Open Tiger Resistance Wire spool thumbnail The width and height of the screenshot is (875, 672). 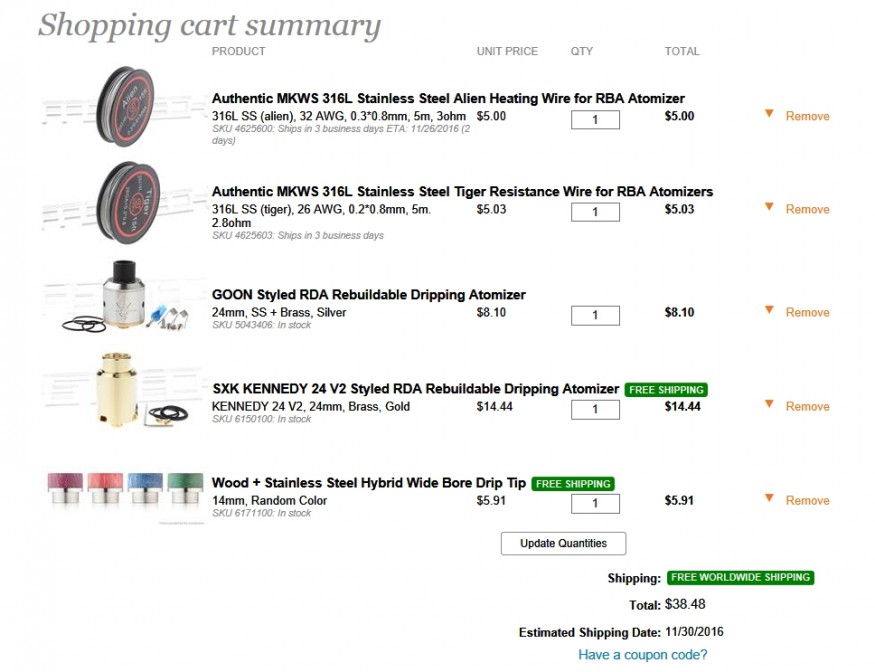[x=125, y=199]
